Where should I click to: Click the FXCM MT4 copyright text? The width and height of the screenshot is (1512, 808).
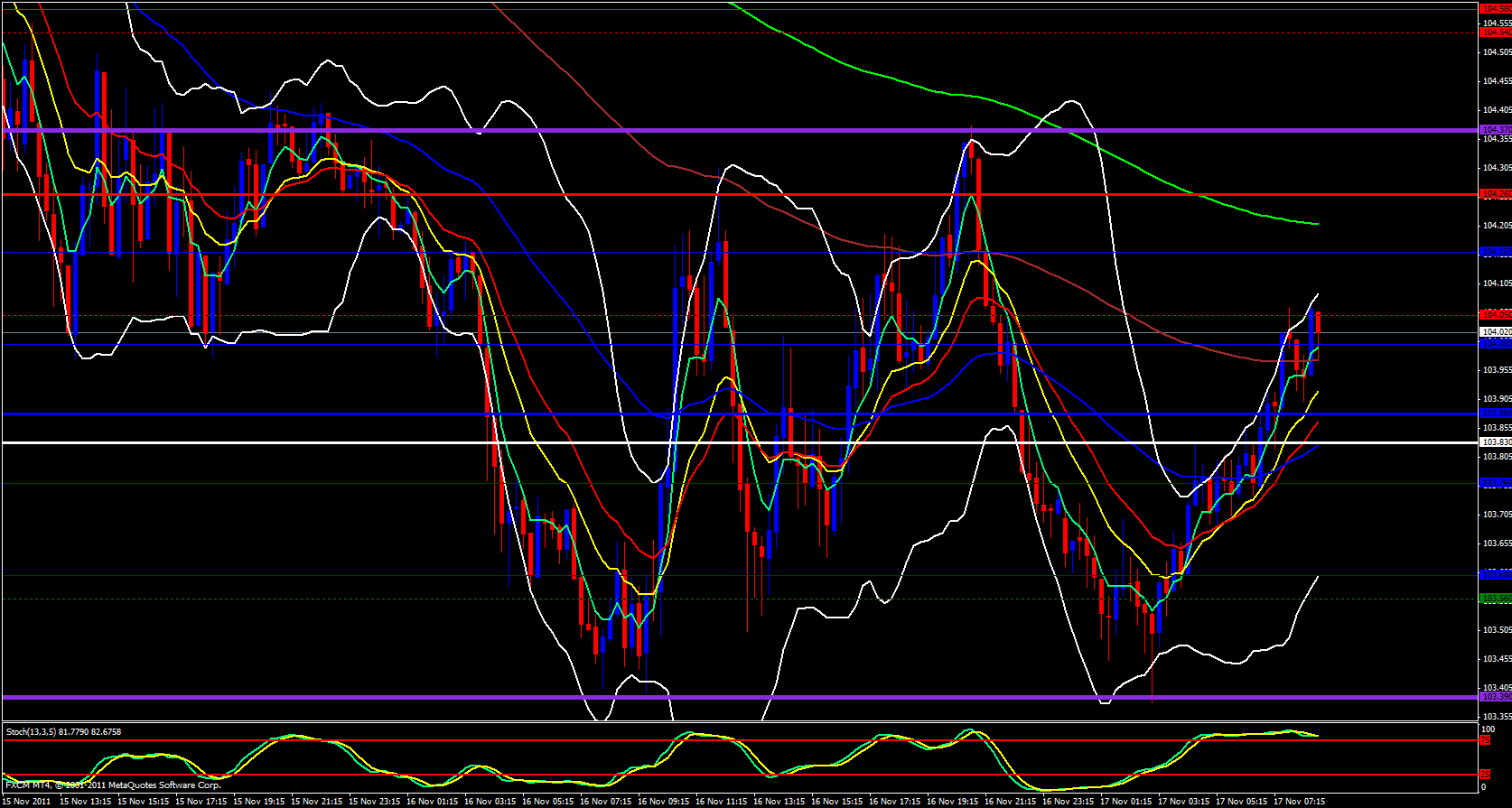click(113, 785)
